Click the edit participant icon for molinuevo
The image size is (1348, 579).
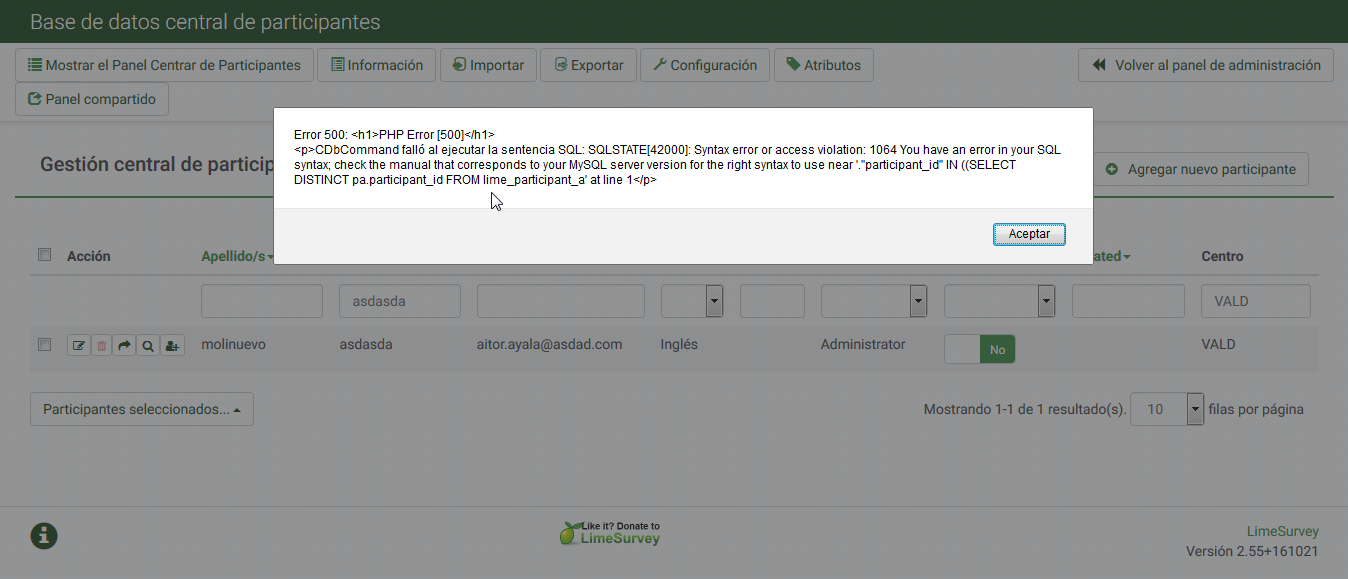tap(78, 346)
